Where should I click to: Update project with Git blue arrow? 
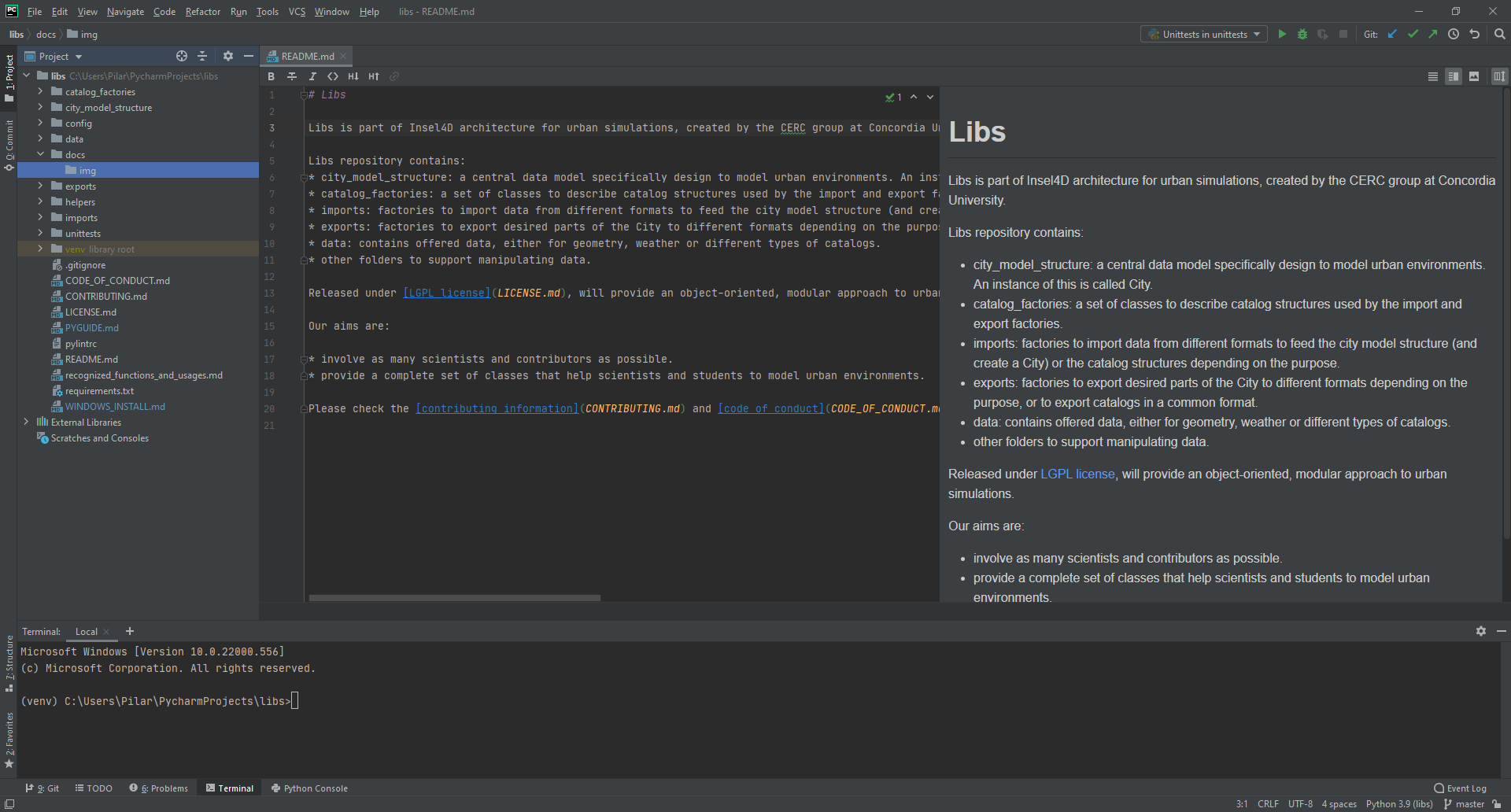pos(1392,34)
